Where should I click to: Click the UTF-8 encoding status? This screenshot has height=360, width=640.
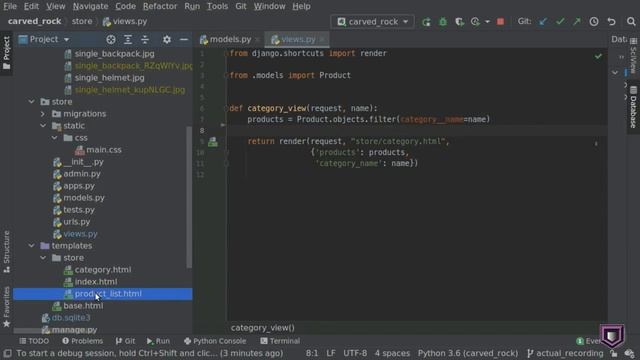pos(355,353)
